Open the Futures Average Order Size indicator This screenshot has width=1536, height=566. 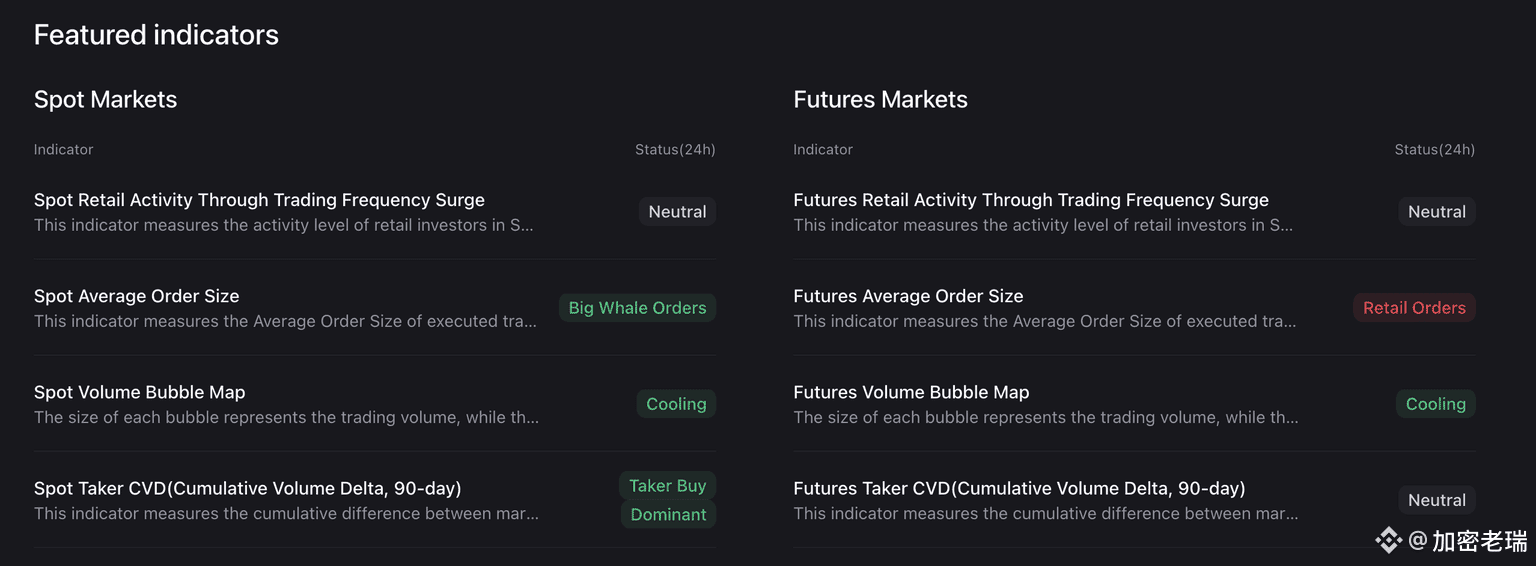point(908,296)
